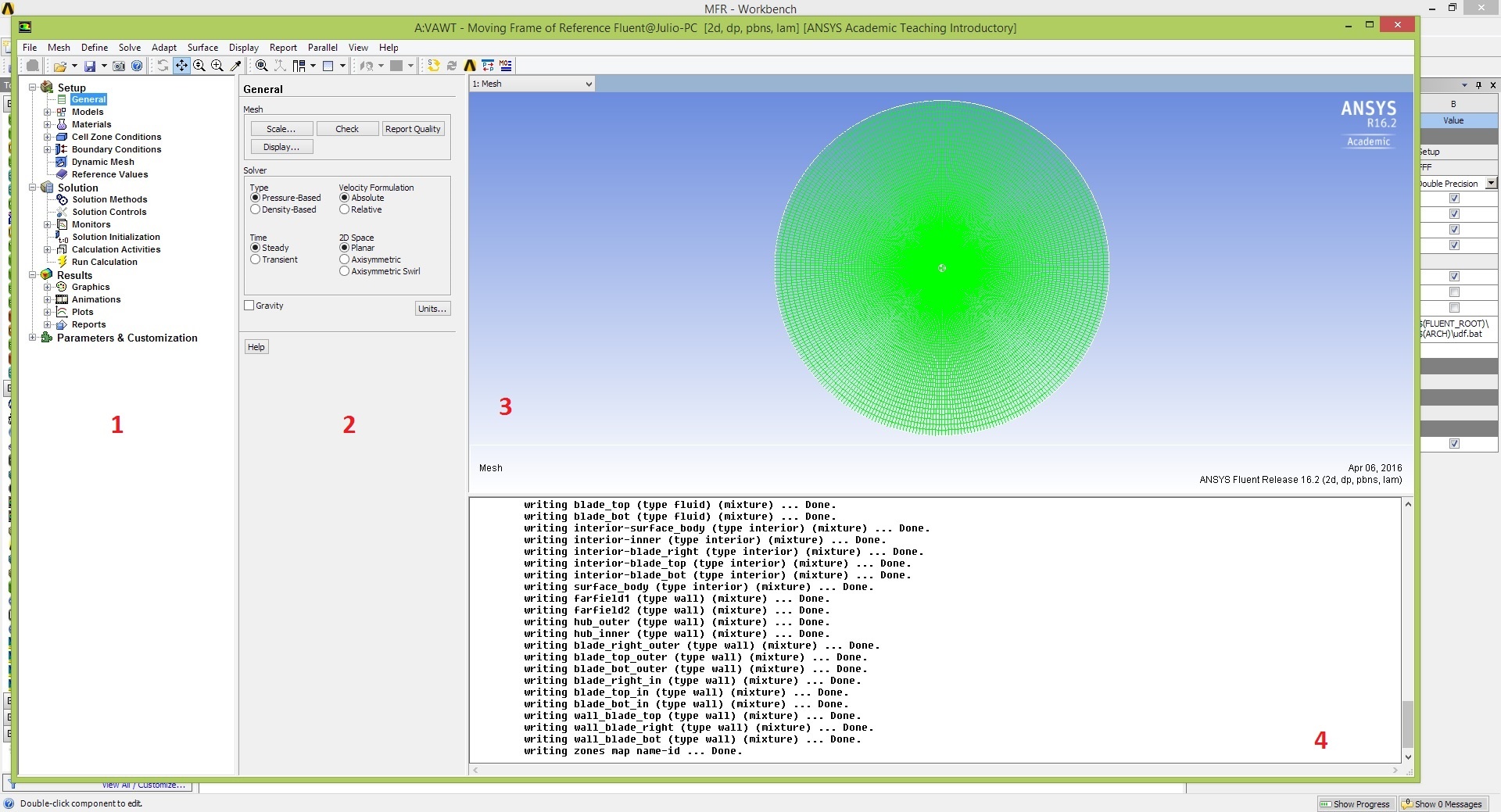Click the Check mesh button

[x=347, y=129]
